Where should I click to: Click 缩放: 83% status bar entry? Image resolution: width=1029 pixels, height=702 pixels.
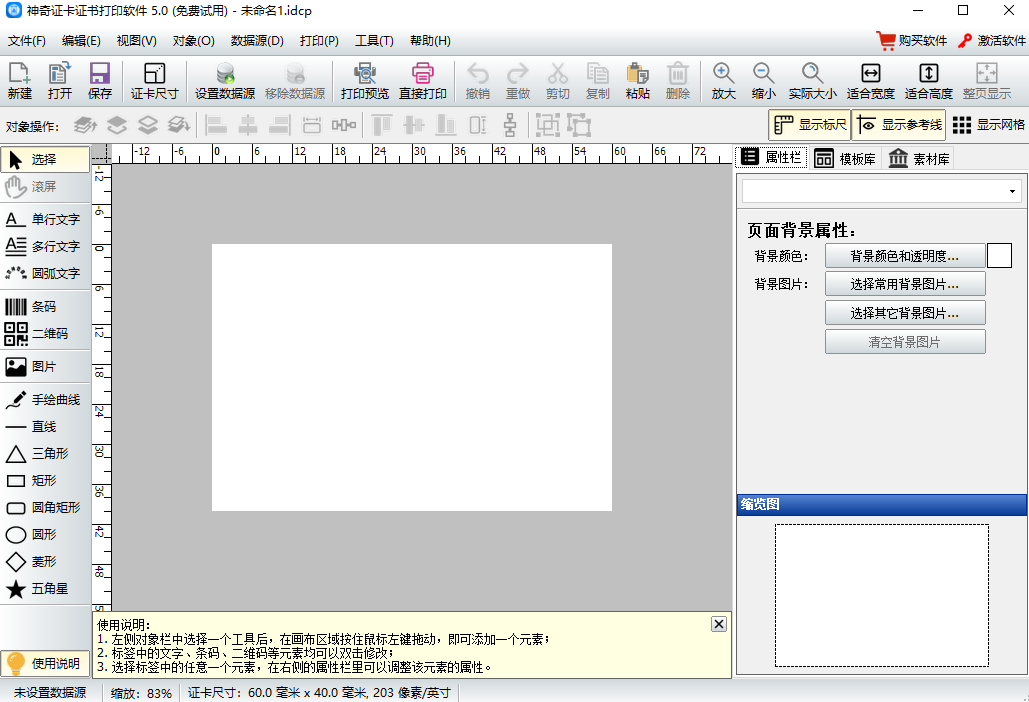click(141, 693)
